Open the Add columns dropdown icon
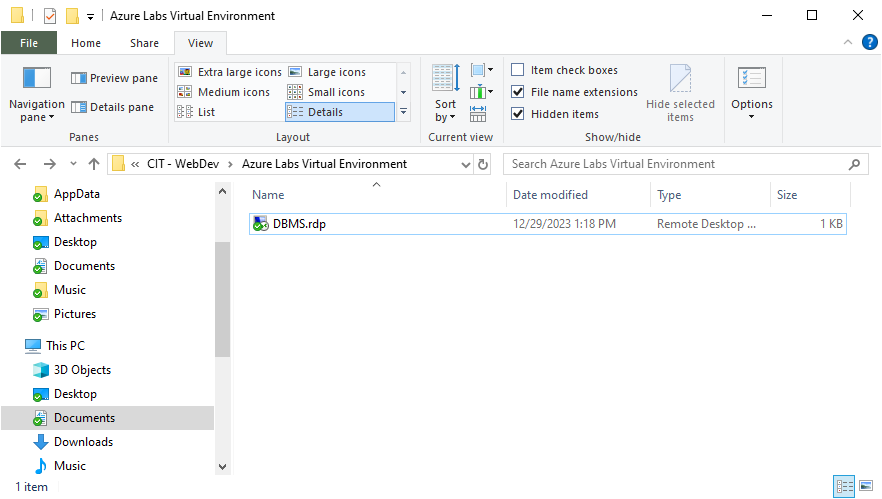Viewport: 882px width, 499px height. pos(482,92)
